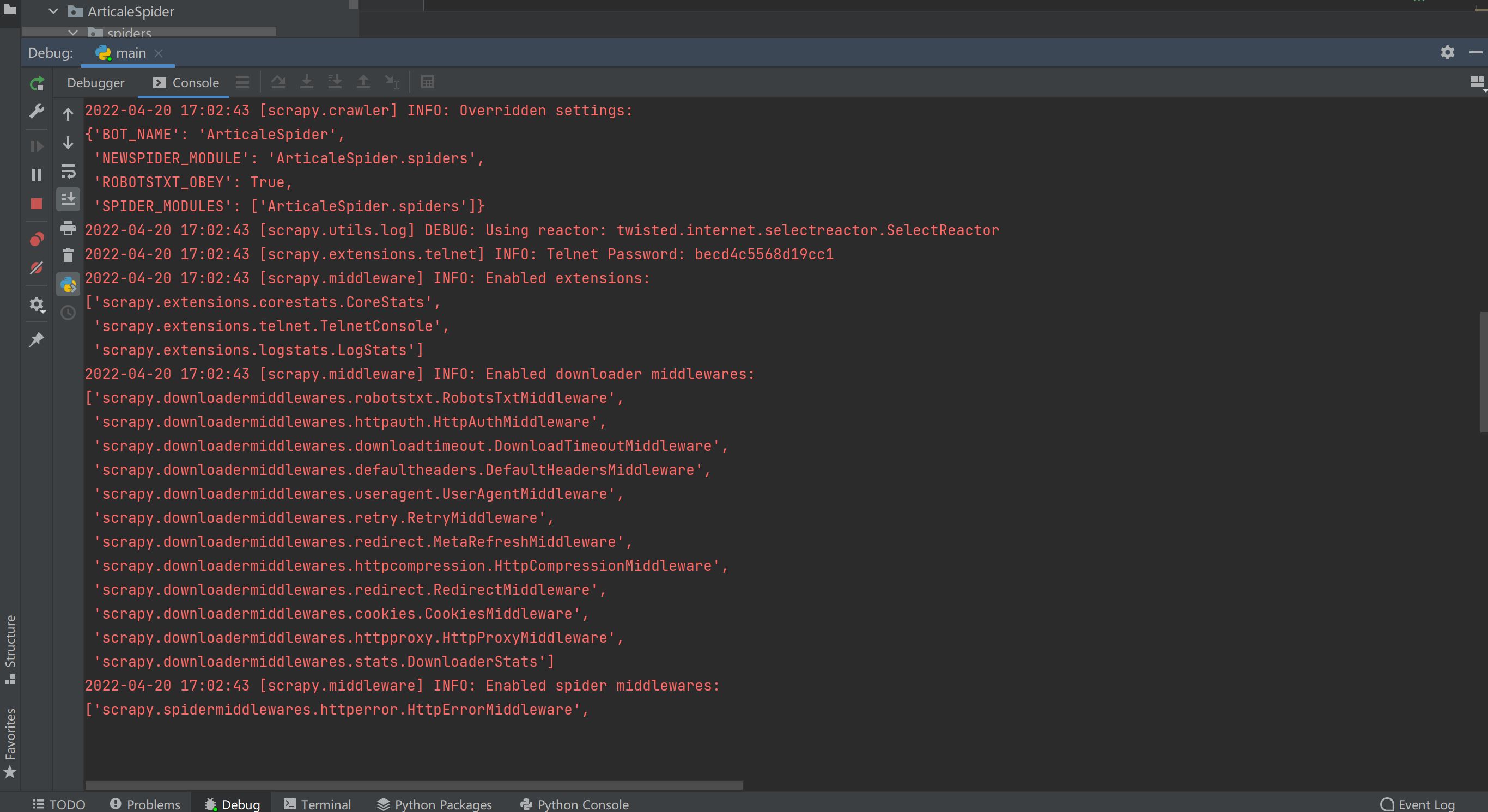Toggle scroll to end of console
The height and width of the screenshot is (812, 1488).
coord(68,199)
